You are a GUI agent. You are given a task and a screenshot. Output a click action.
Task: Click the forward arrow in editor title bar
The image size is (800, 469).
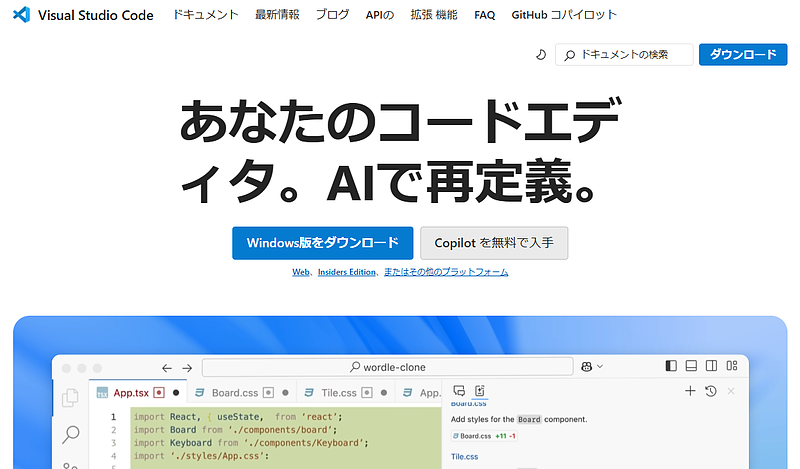(187, 367)
